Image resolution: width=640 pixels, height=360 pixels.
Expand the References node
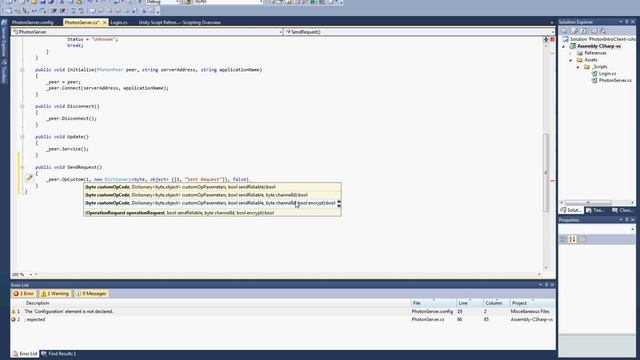571,53
